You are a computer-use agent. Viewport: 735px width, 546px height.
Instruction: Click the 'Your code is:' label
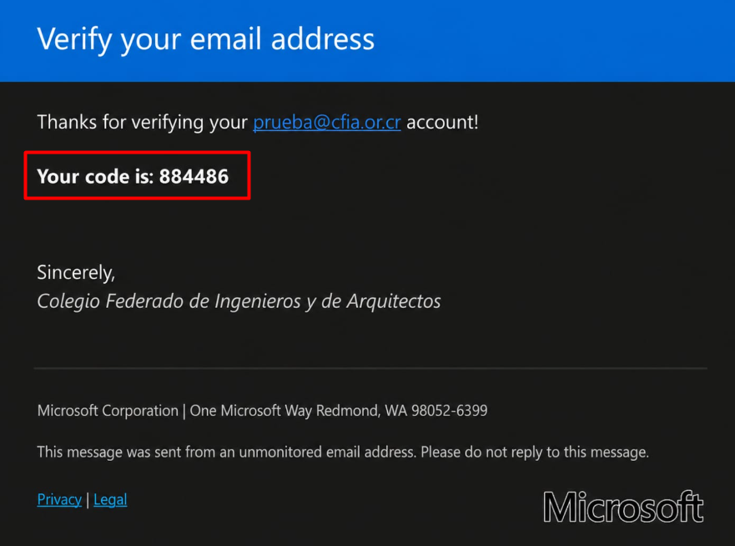[96, 177]
